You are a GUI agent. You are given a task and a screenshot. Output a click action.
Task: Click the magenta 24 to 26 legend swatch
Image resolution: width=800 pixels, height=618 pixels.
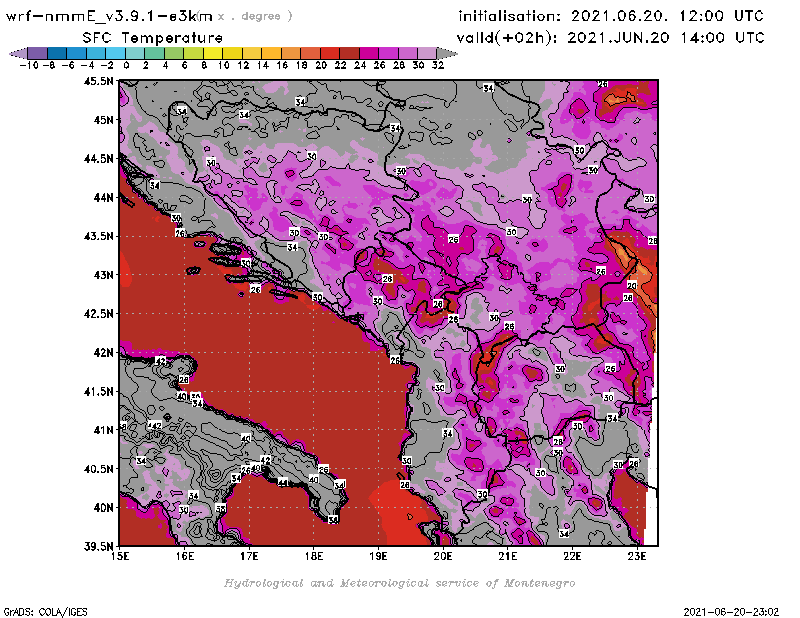coord(369,53)
